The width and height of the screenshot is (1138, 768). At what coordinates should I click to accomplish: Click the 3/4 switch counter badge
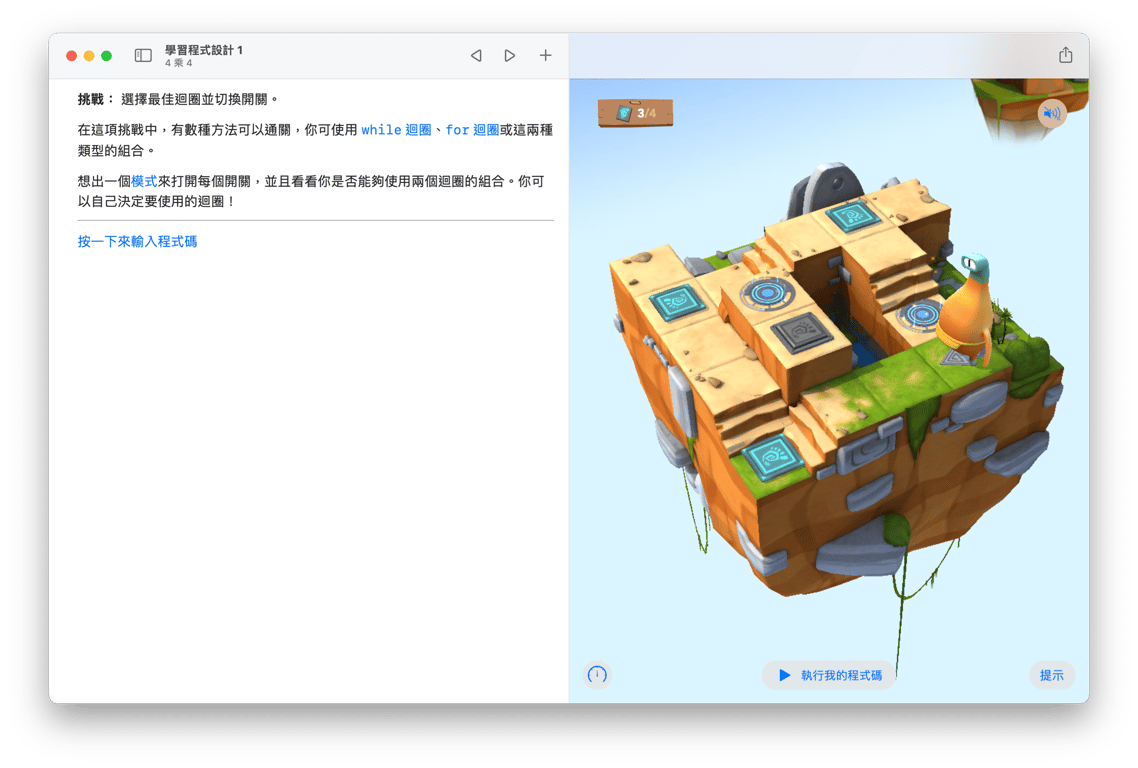pos(636,113)
